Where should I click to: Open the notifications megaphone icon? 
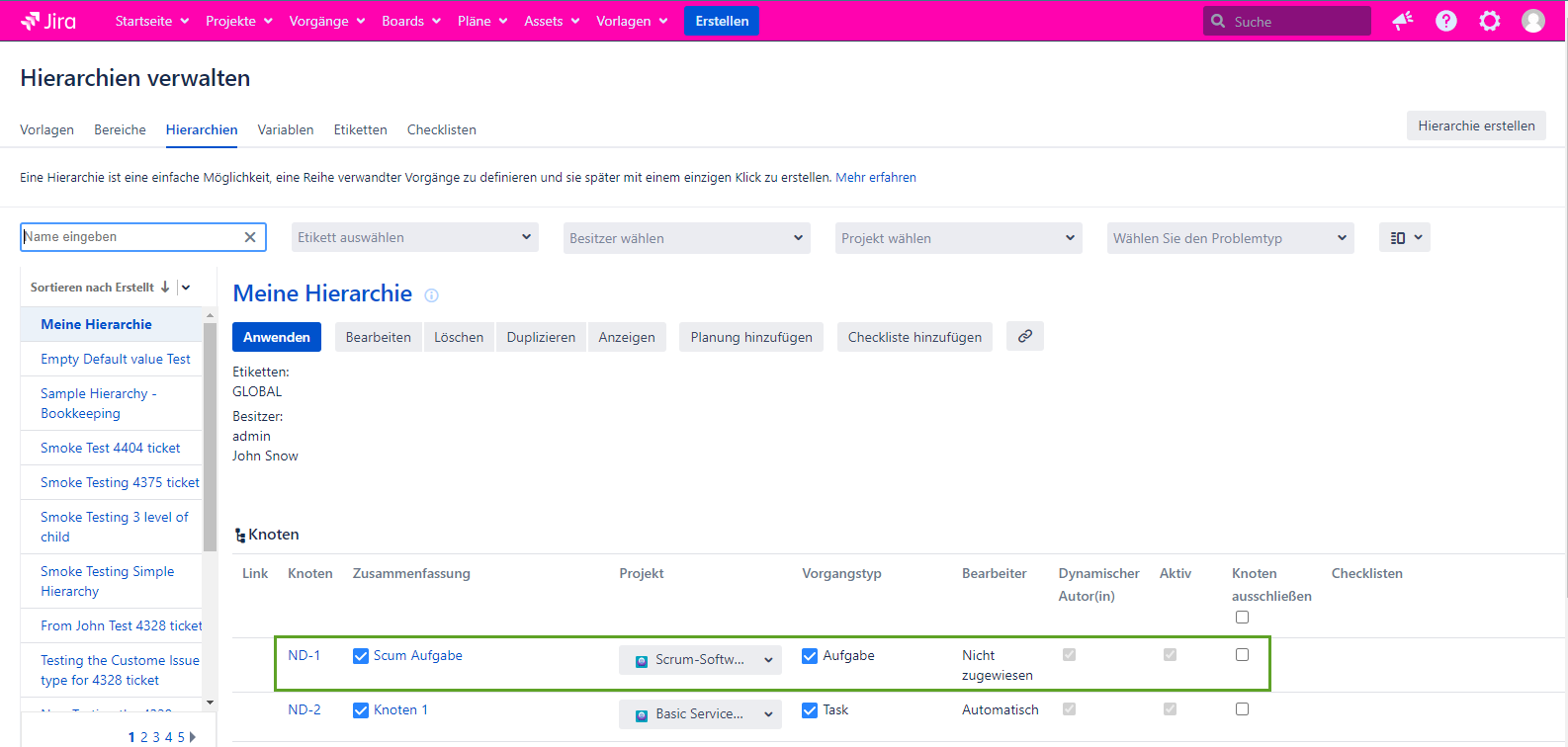click(x=1402, y=21)
